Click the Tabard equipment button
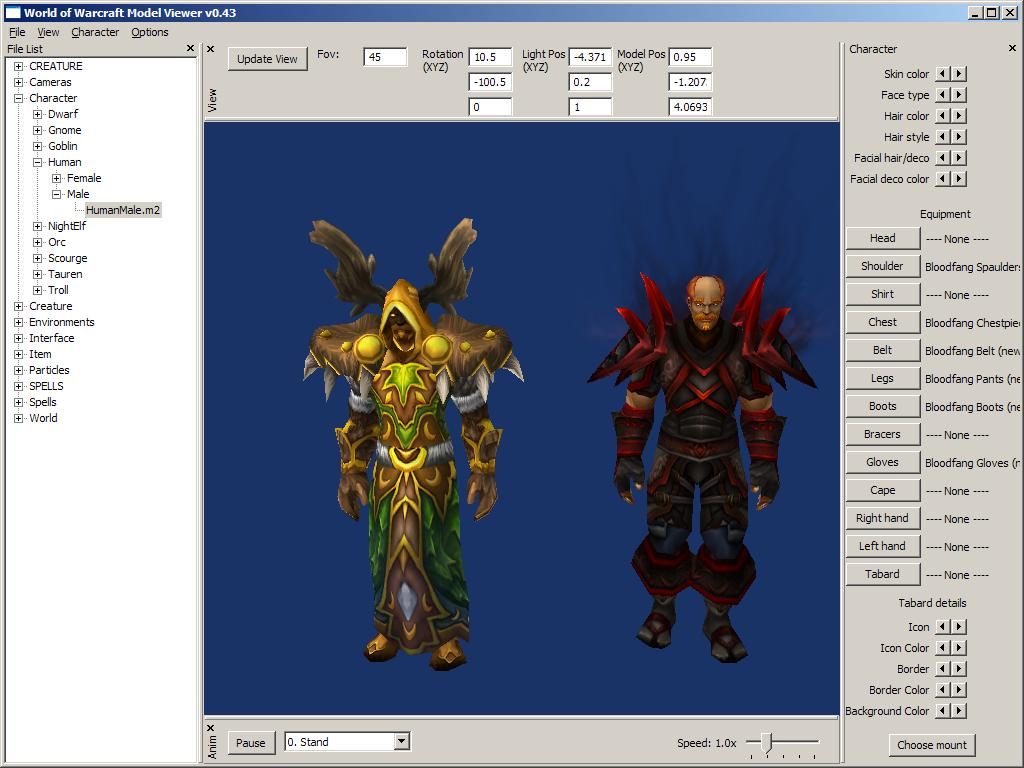The height and width of the screenshot is (768, 1024). (x=882, y=574)
